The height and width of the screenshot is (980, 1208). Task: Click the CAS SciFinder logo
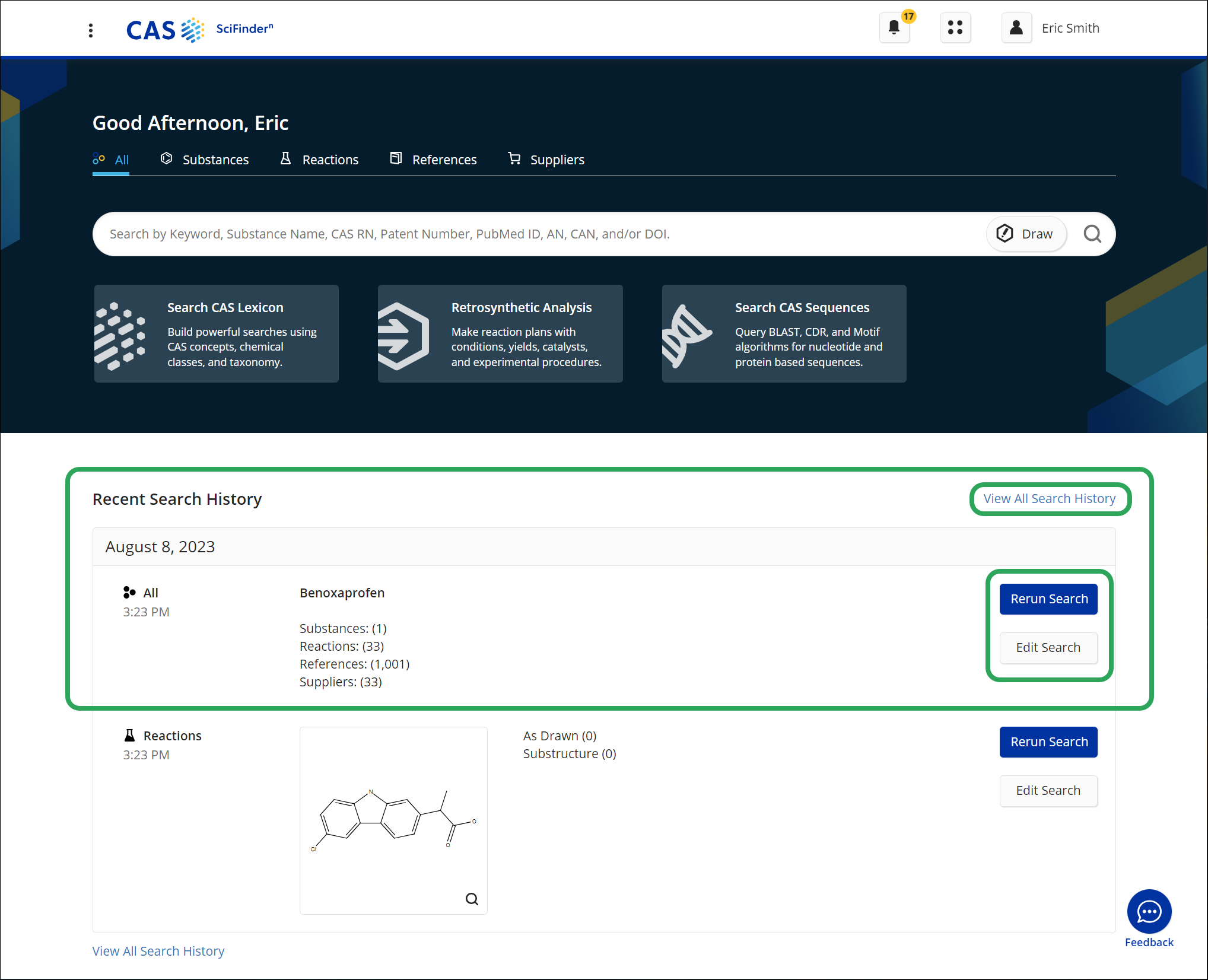pyautogui.click(x=199, y=30)
